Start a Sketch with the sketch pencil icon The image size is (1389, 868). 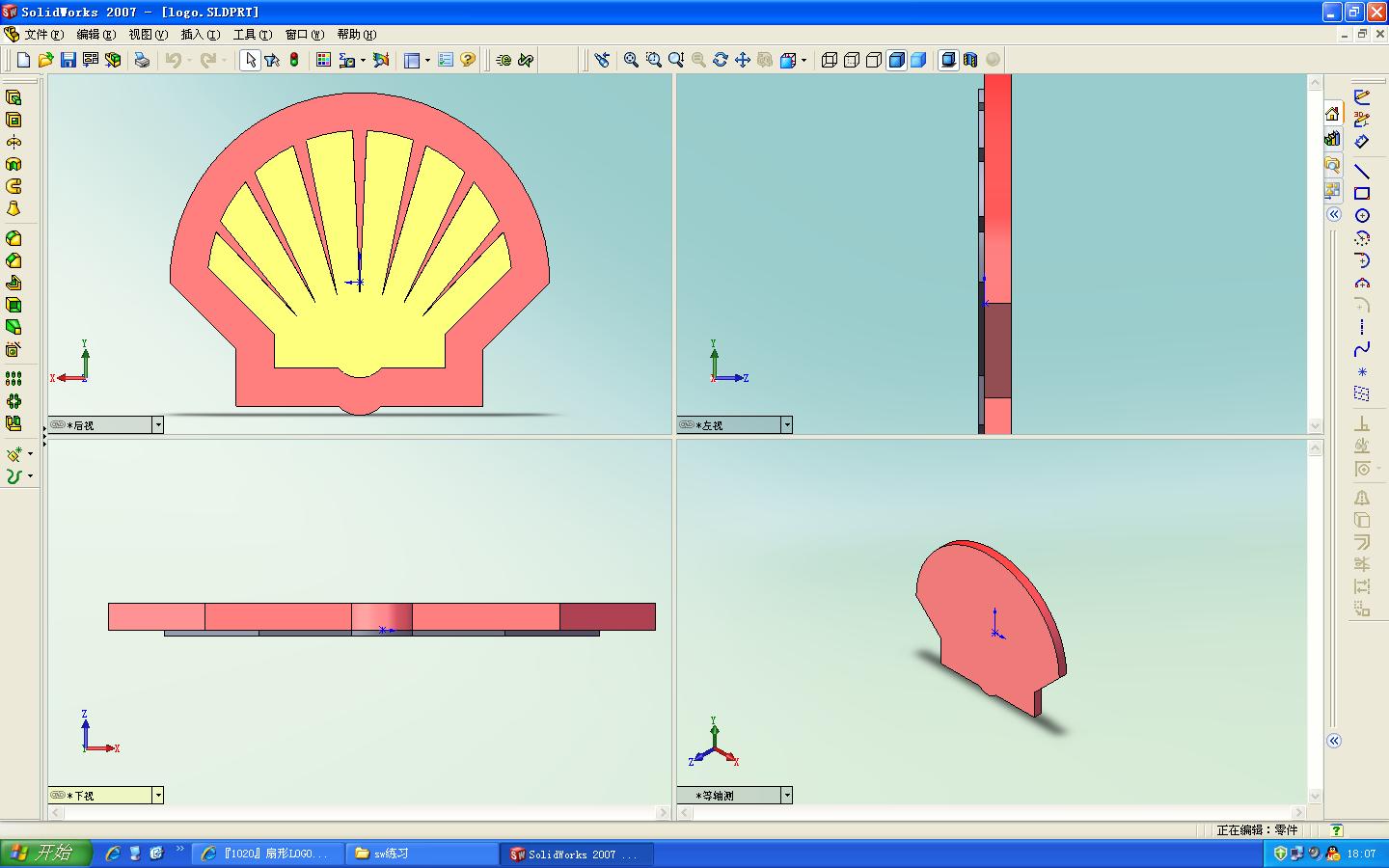point(1362,96)
